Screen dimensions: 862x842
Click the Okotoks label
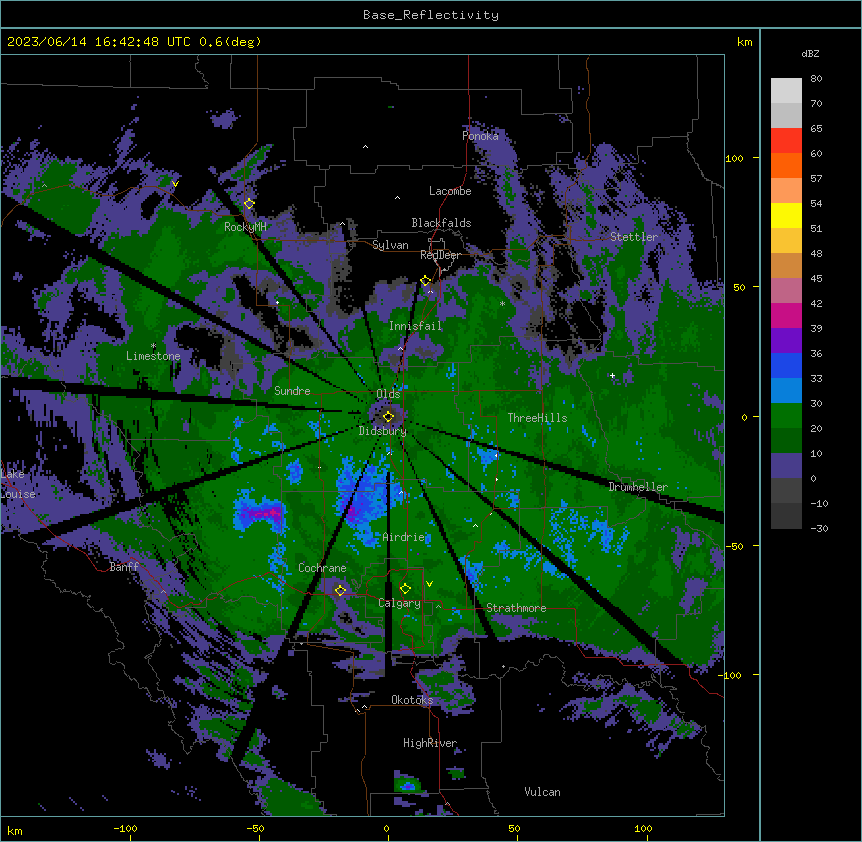412,700
